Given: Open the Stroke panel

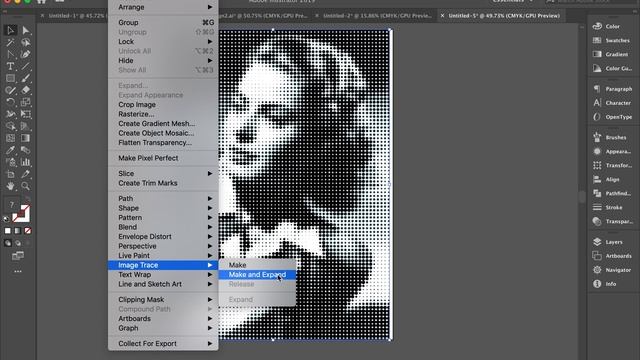Looking at the screenshot, I should tap(607, 207).
